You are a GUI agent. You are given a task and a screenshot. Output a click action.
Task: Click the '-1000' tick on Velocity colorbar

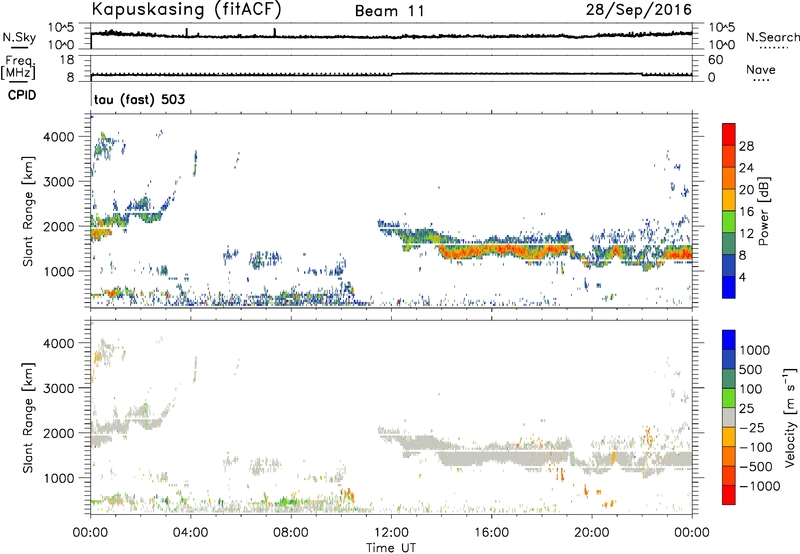click(759, 486)
